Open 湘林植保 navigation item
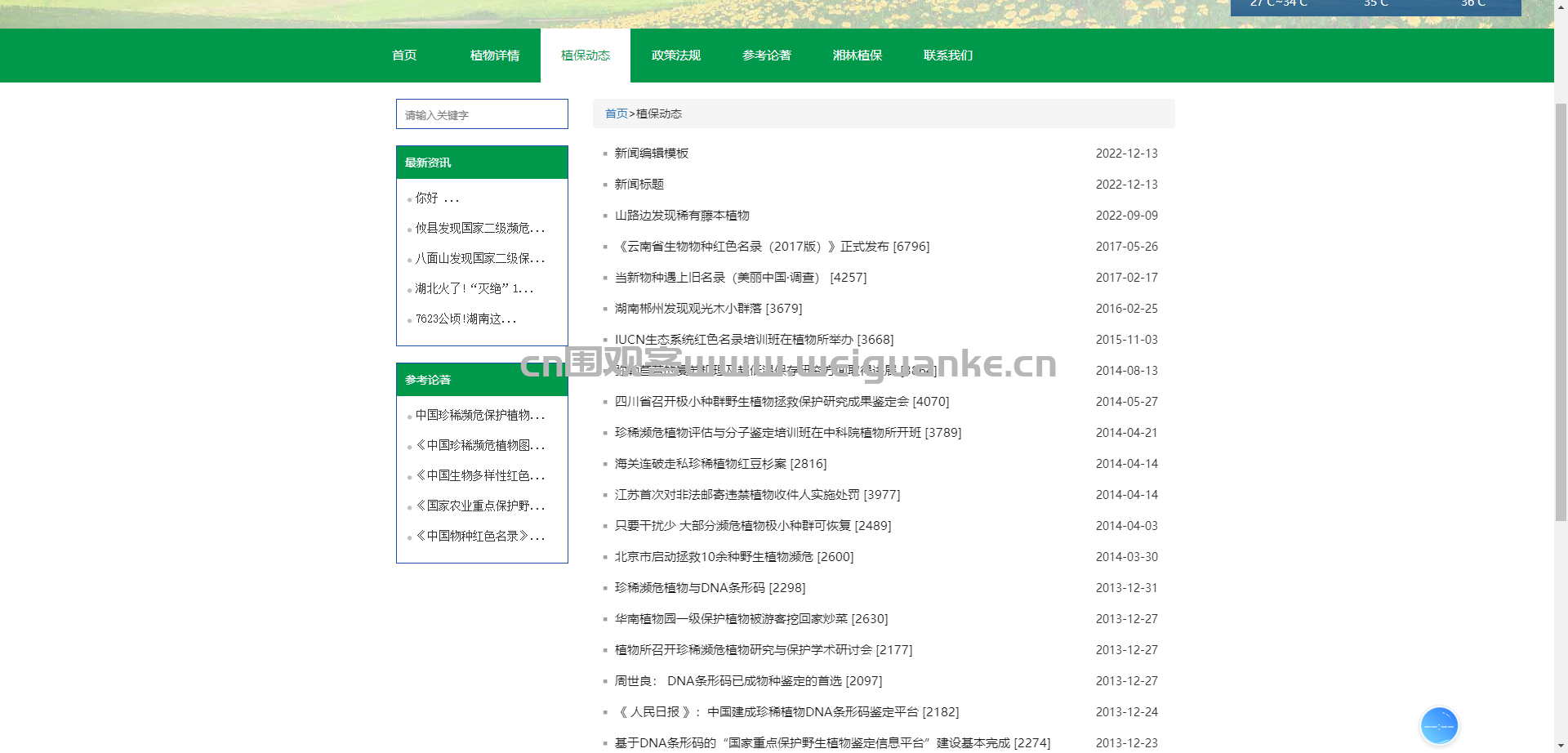 [857, 56]
